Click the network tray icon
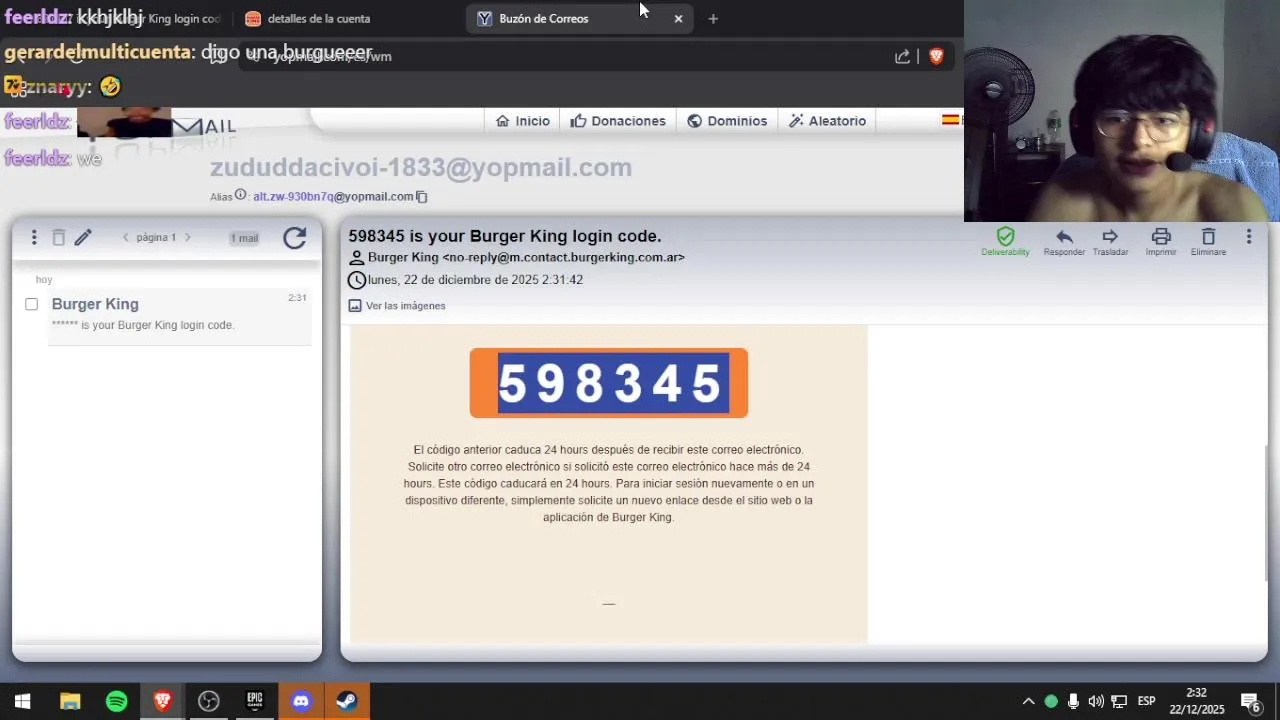The width and height of the screenshot is (1280, 720). click(1119, 701)
